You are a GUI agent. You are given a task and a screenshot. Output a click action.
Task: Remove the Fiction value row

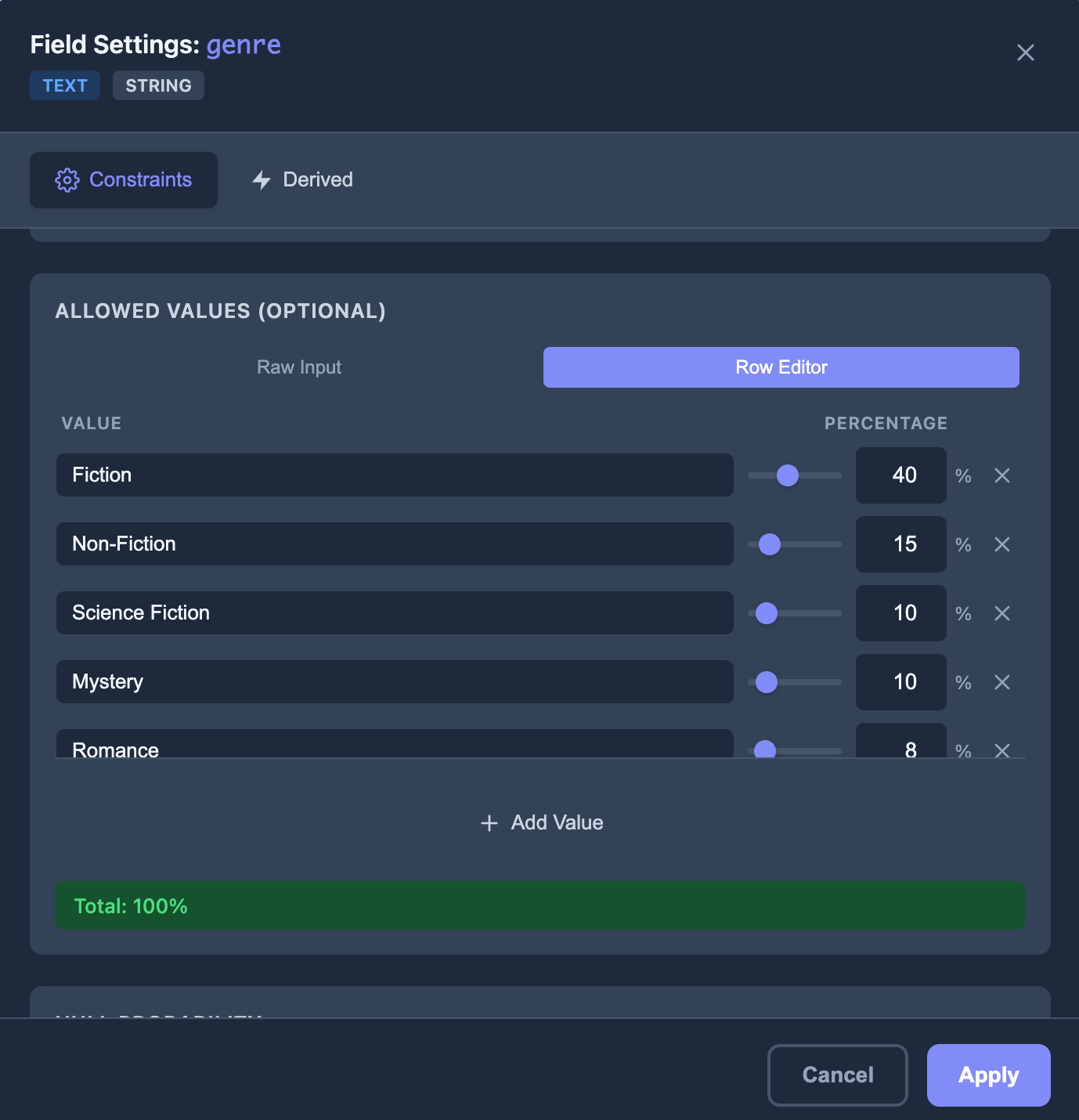[x=1002, y=475]
